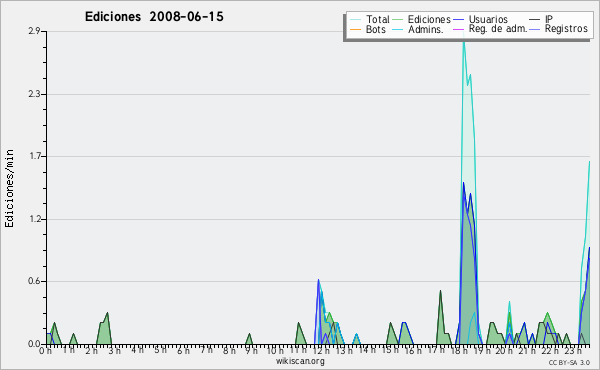This screenshot has width=600, height=370.
Task: Click the '20 h' x-axis label
Action: click(505, 350)
